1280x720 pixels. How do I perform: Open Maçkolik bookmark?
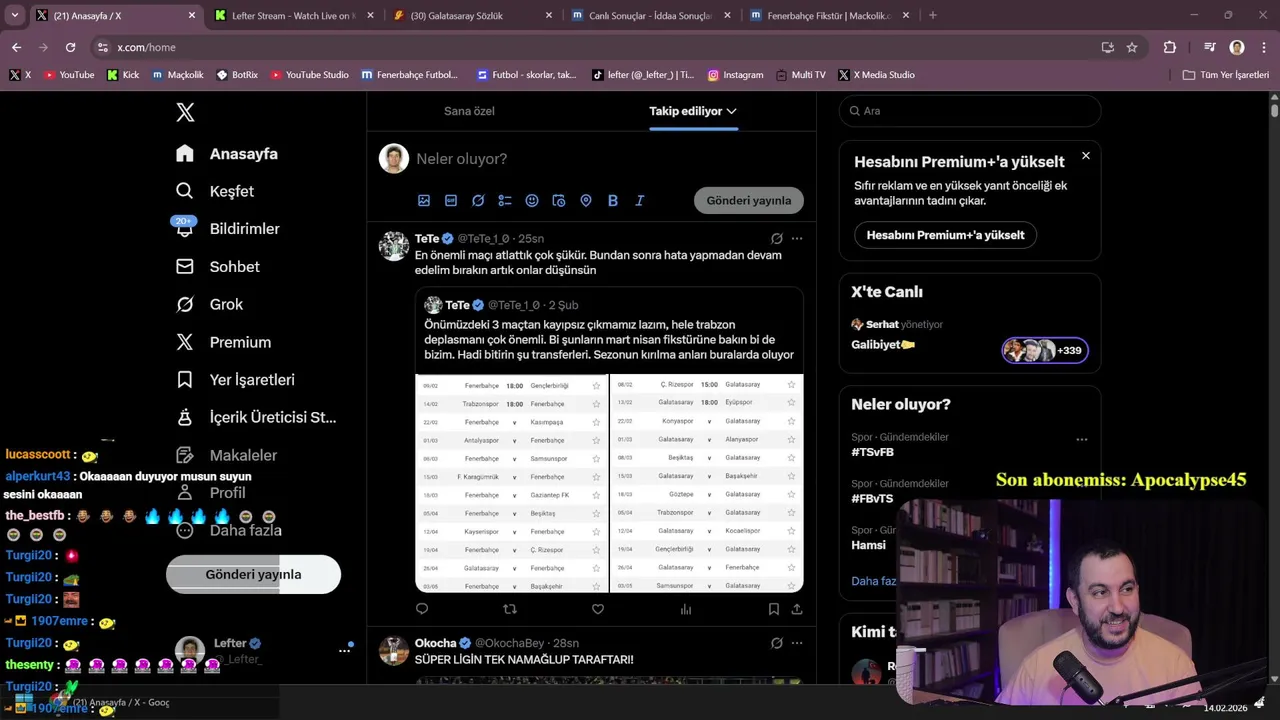178,75
